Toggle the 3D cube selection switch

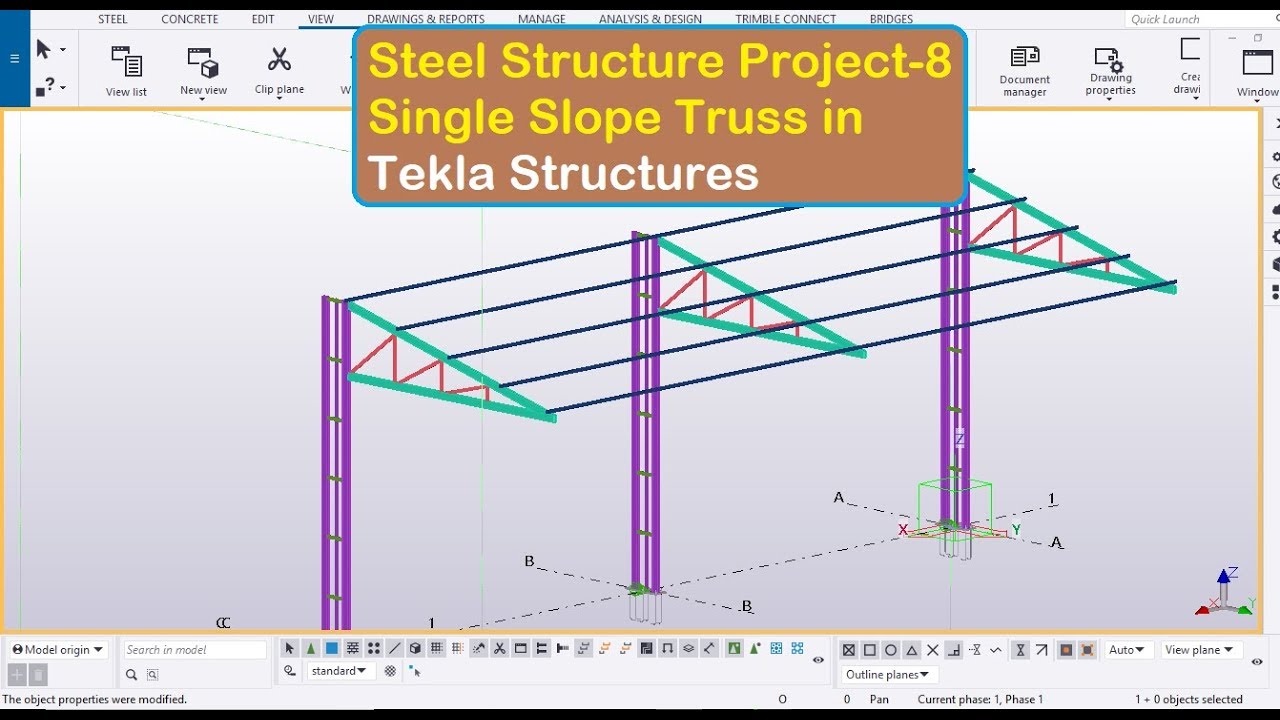point(416,649)
